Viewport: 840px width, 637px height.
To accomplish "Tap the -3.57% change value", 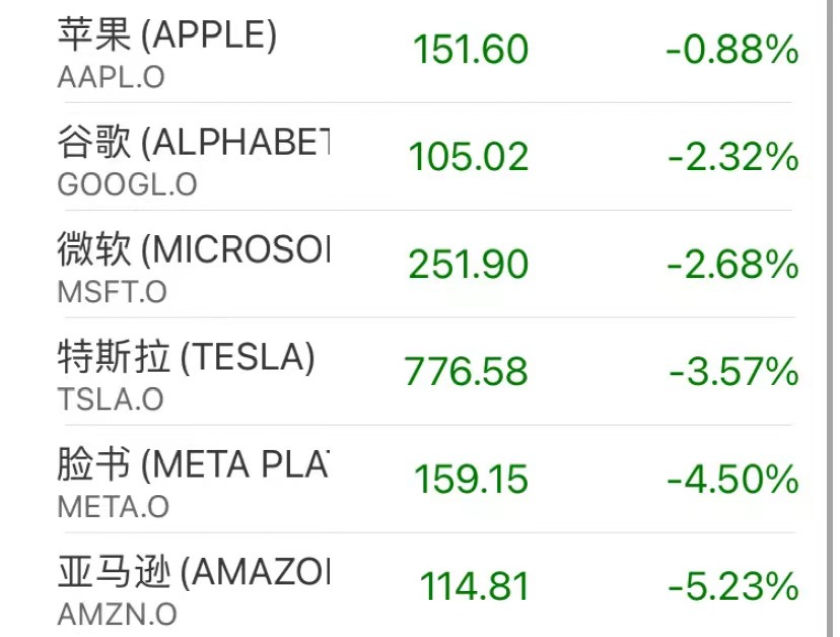I will tap(734, 371).
